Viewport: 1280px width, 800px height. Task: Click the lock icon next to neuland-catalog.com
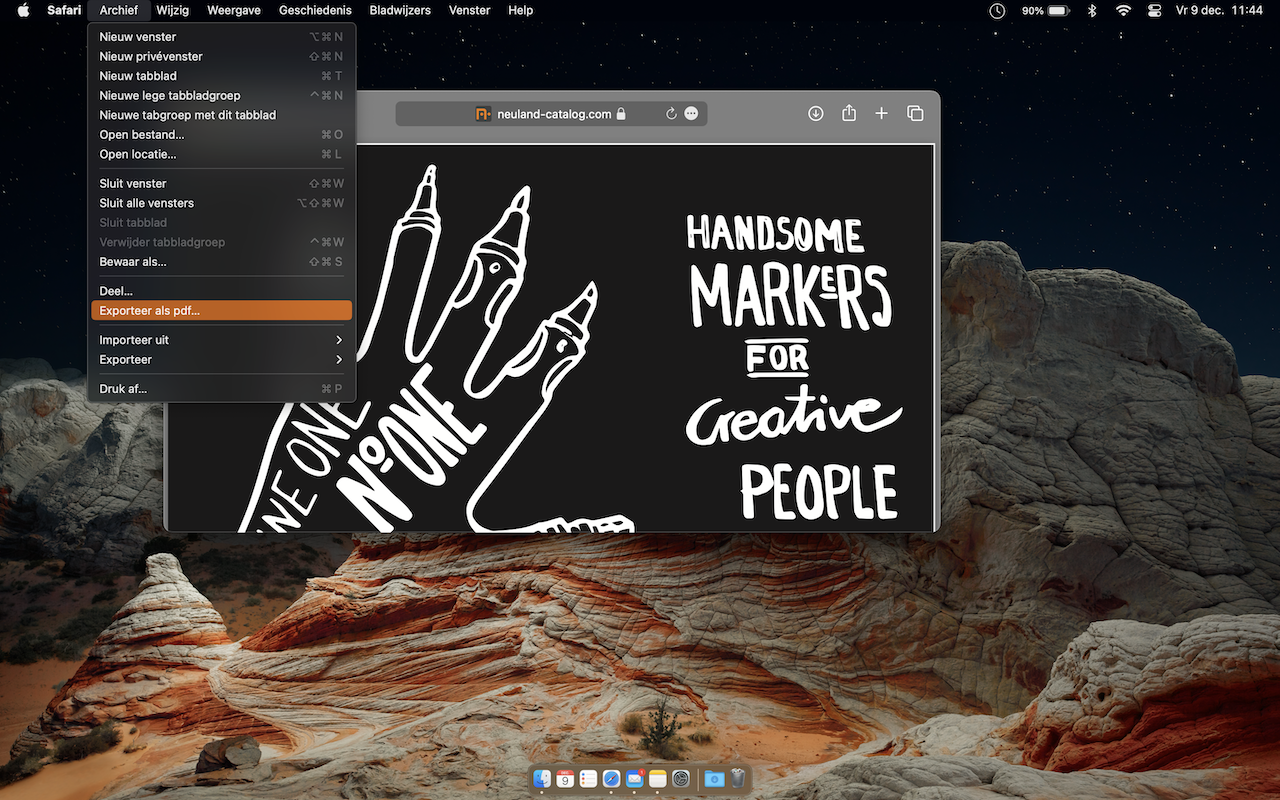click(x=621, y=114)
